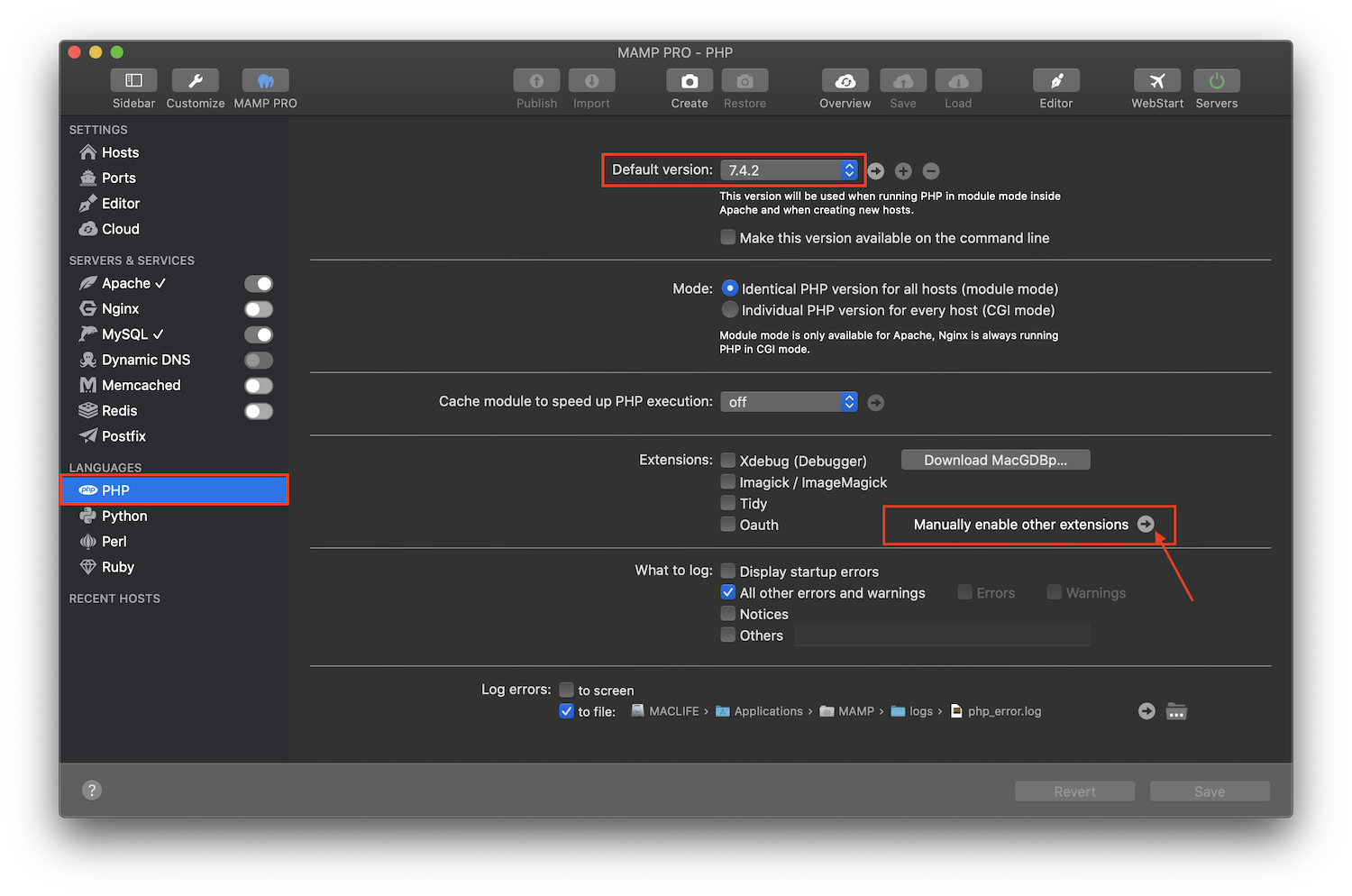Screen dimensions: 1352x896
Task: Click the Publish icon in the toolbar
Action: 536,79
